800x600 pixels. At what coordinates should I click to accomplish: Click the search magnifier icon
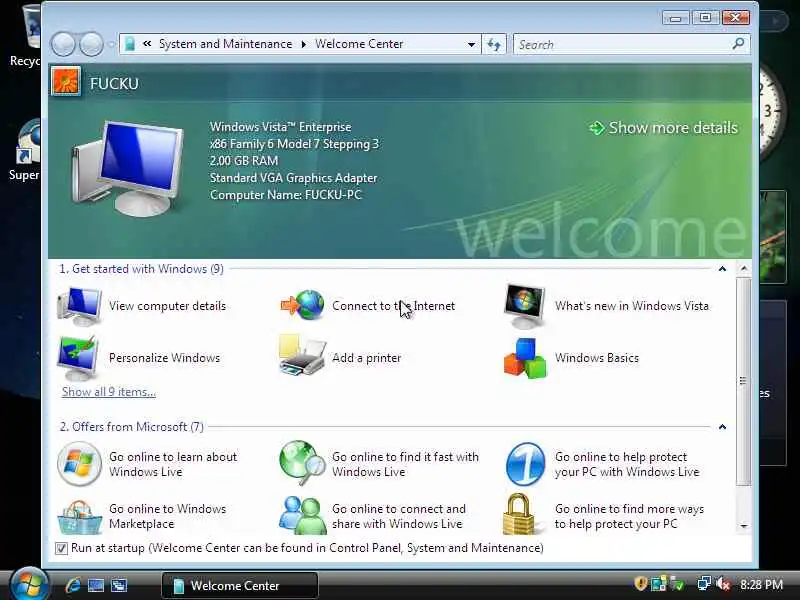pyautogui.click(x=738, y=44)
